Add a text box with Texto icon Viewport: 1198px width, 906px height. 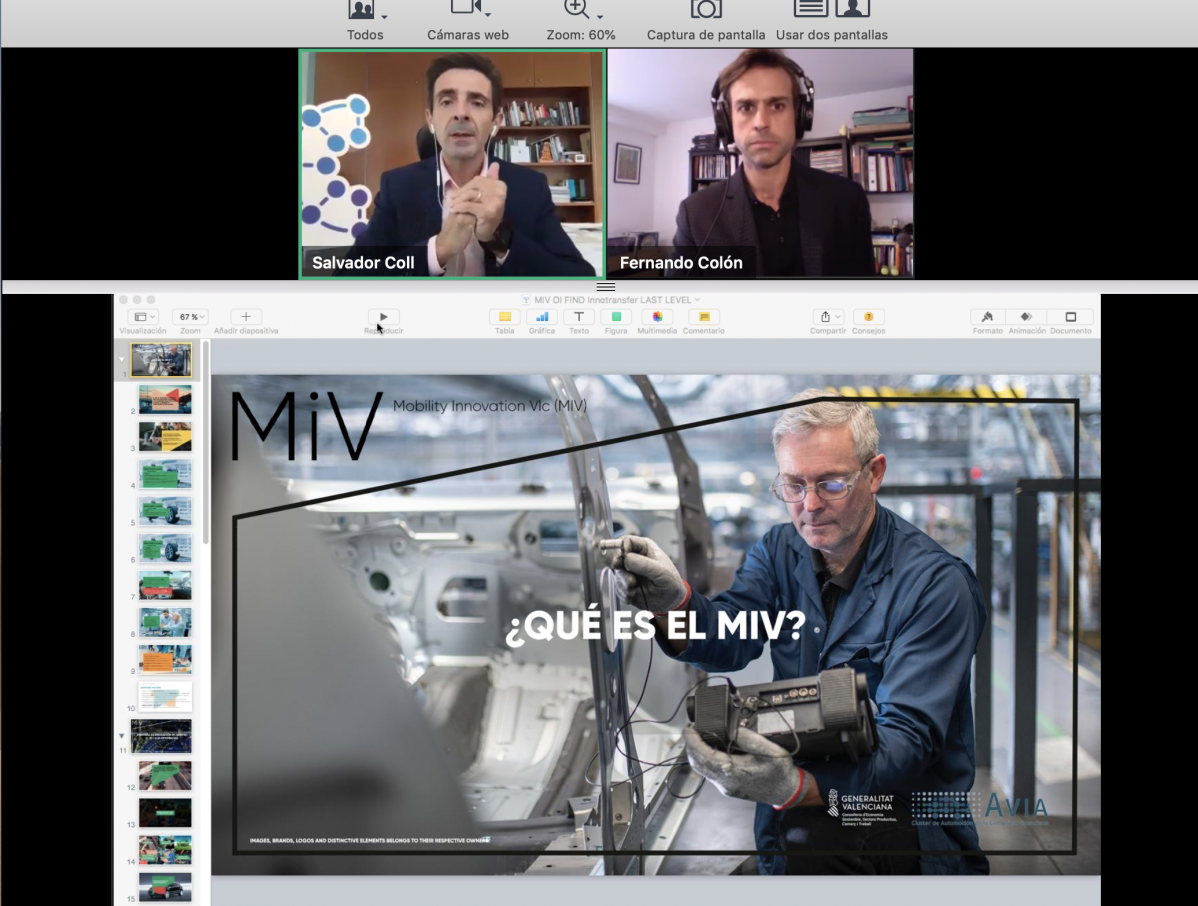point(579,316)
